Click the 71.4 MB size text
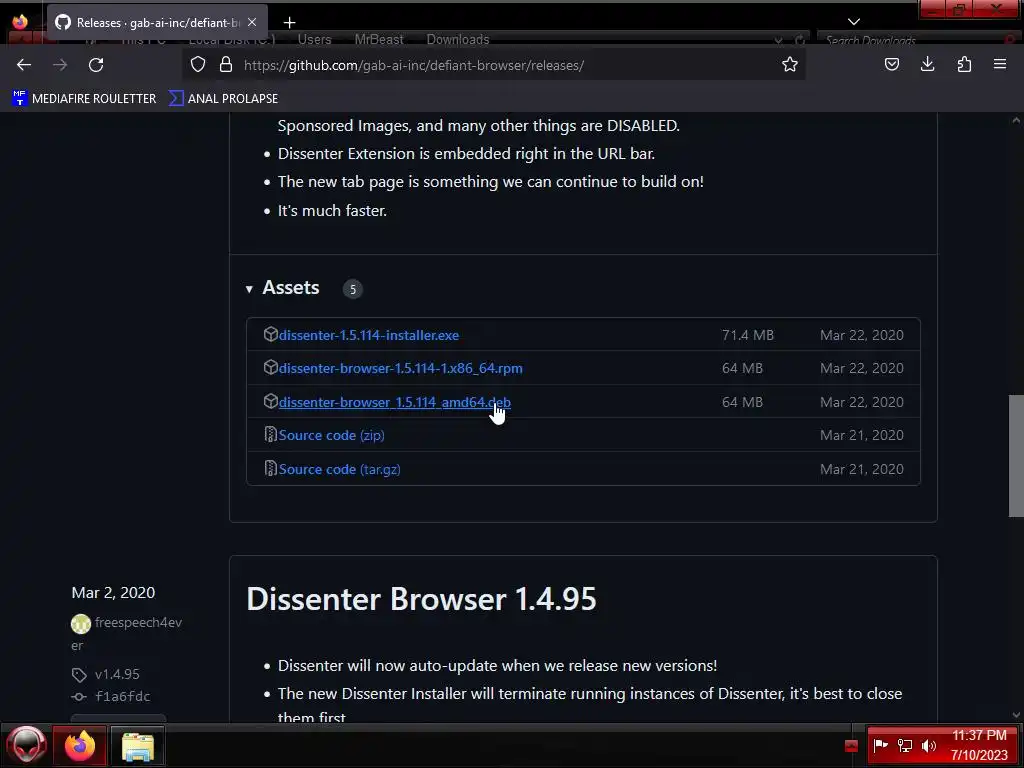 (x=748, y=335)
